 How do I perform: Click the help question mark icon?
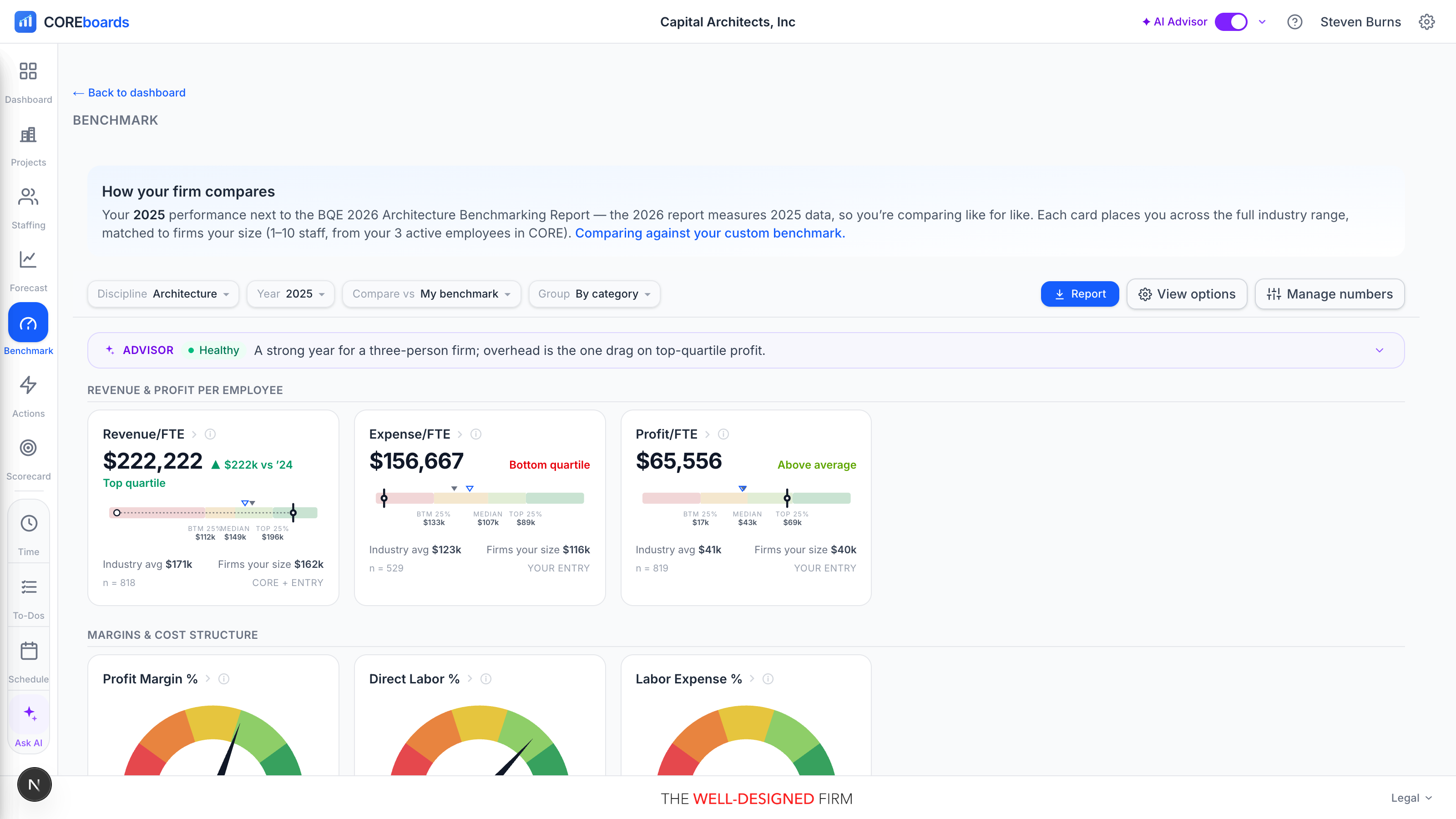[x=1295, y=22]
